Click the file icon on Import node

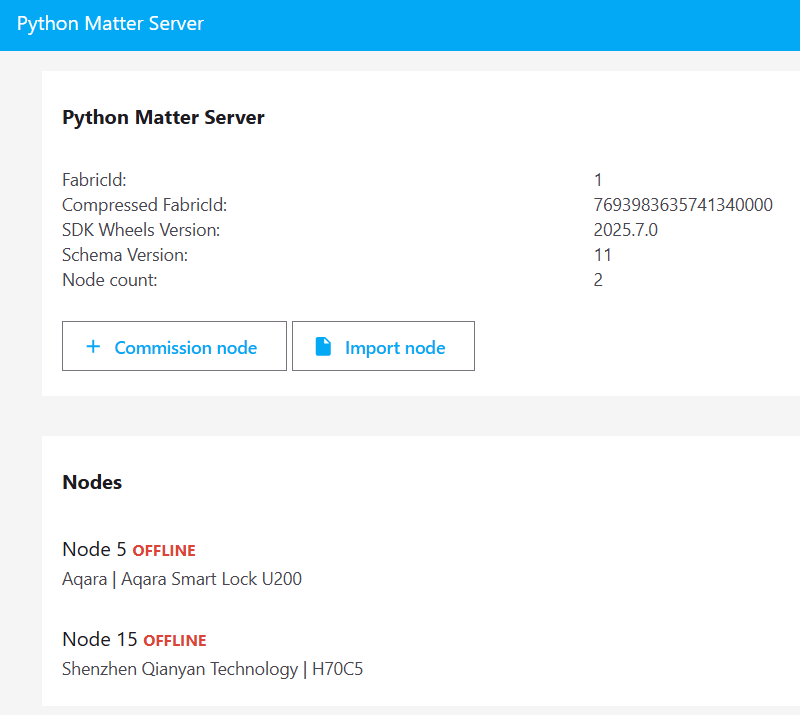click(x=323, y=347)
